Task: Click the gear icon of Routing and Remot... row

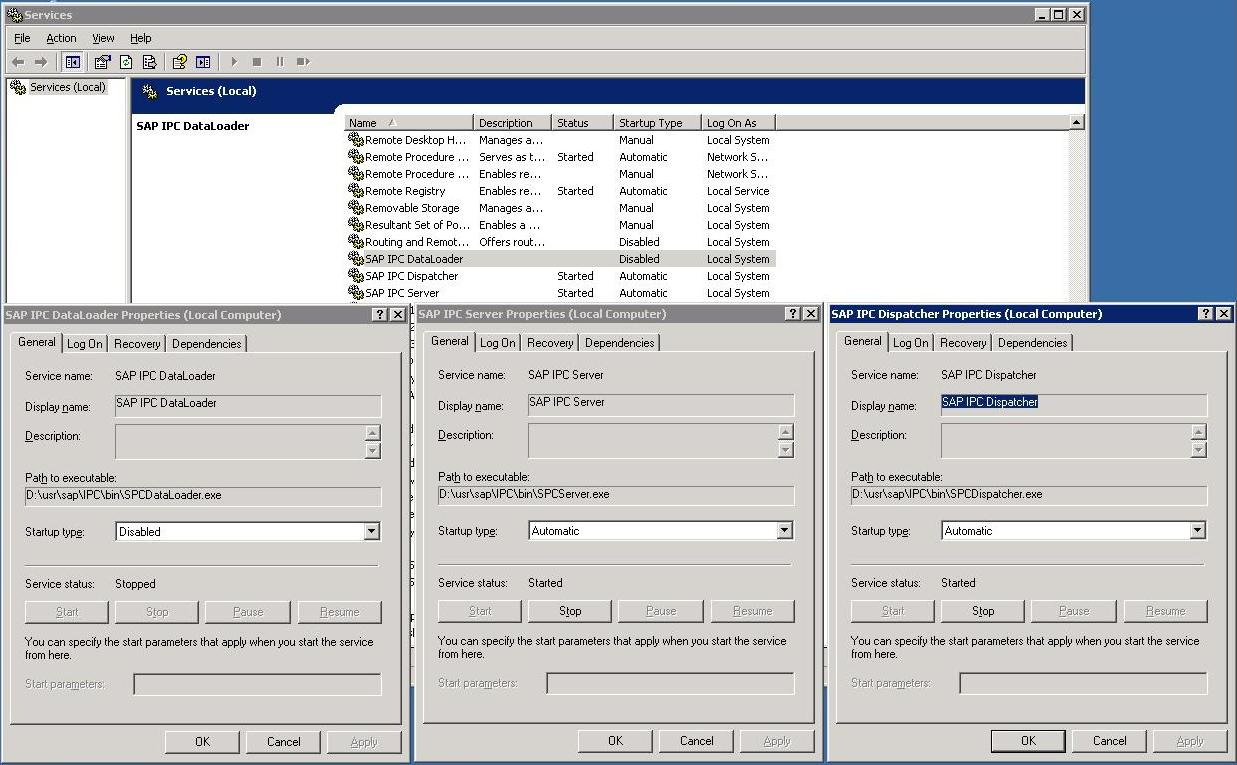Action: pyautogui.click(x=355, y=241)
